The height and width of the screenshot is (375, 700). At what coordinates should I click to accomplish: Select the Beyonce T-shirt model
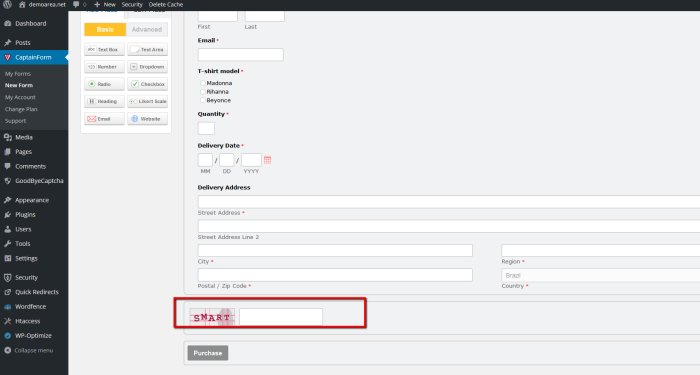coord(203,100)
